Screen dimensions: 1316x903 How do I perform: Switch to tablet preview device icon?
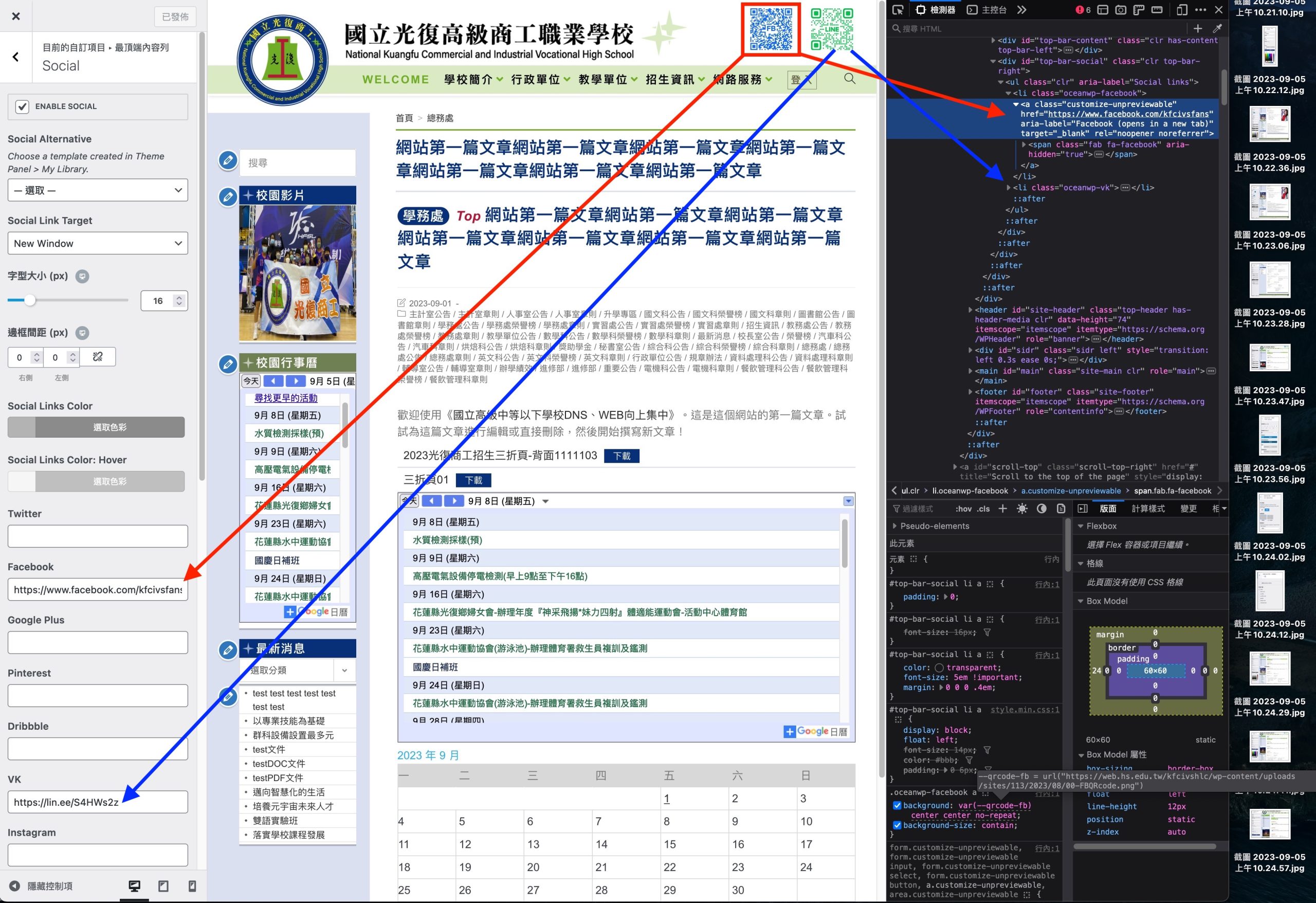pyautogui.click(x=163, y=886)
